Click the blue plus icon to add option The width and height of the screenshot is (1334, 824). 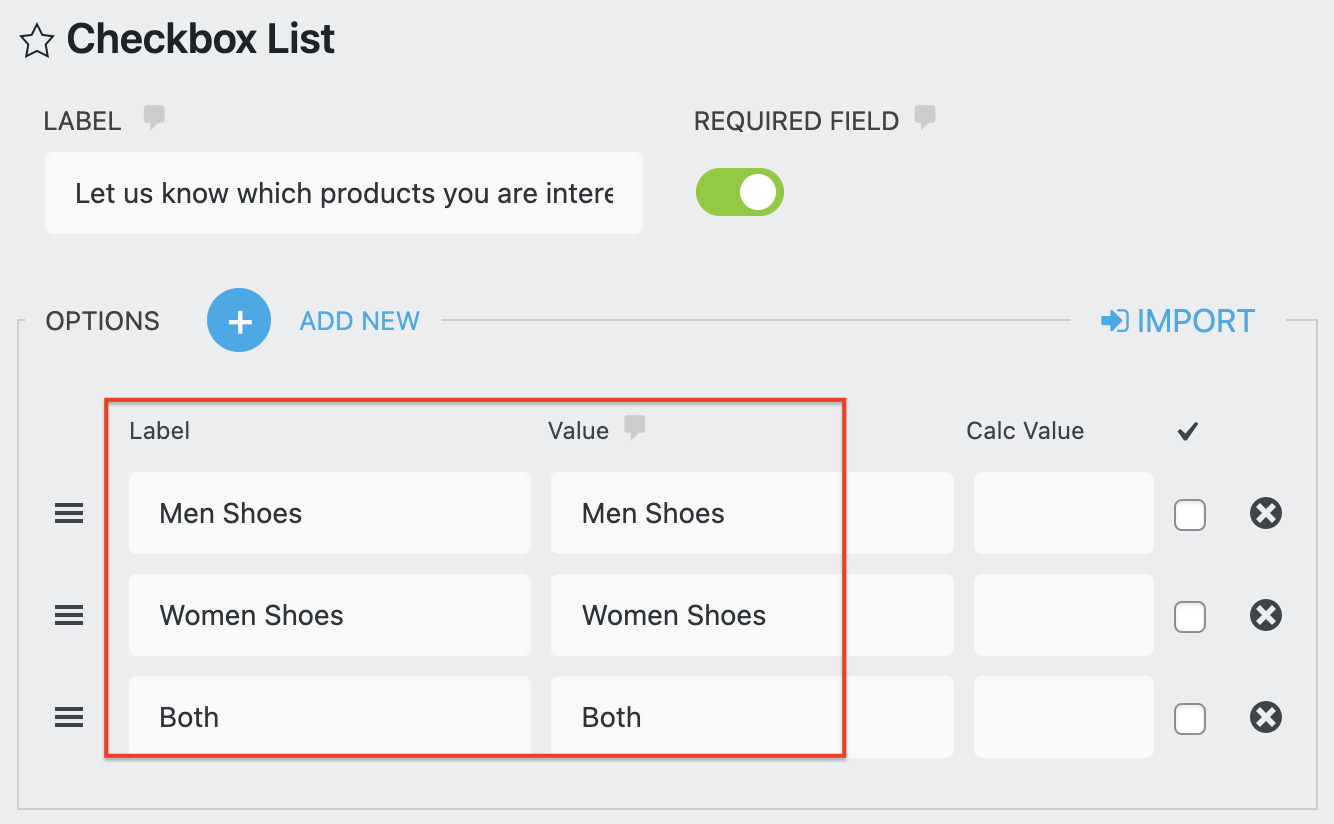[x=239, y=320]
